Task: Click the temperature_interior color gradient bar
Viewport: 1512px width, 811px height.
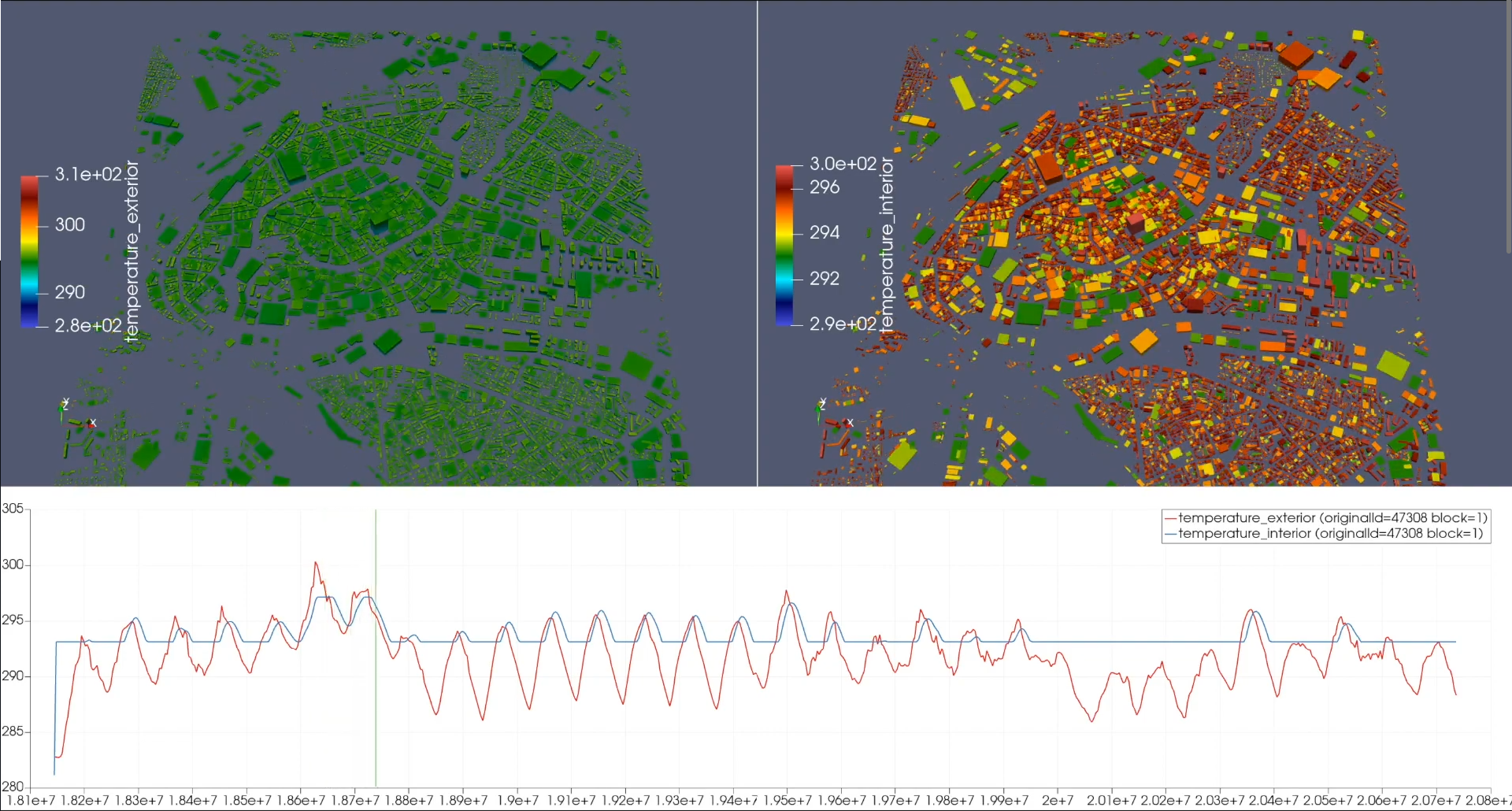Action: pyautogui.click(x=784, y=245)
